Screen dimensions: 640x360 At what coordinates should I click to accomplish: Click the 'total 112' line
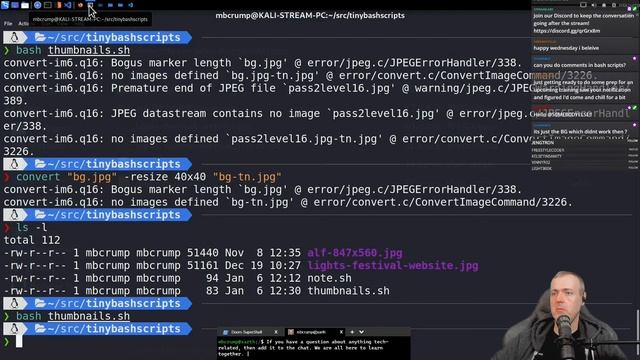(x=32, y=240)
